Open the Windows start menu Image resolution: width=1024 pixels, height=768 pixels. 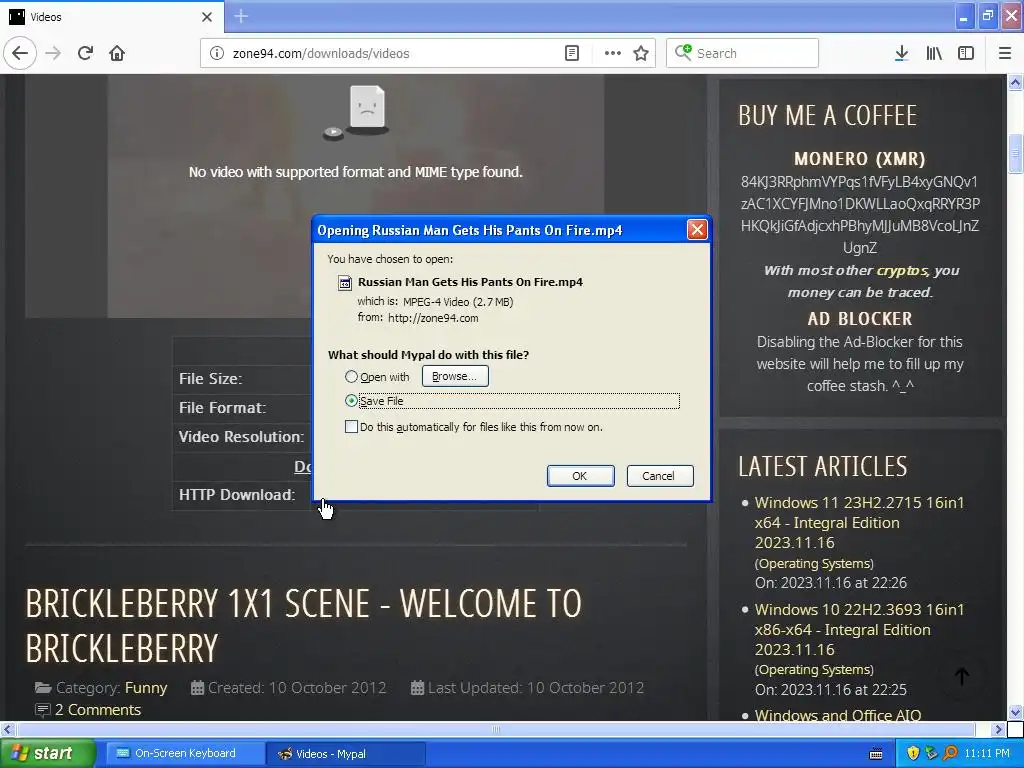[x=47, y=754]
